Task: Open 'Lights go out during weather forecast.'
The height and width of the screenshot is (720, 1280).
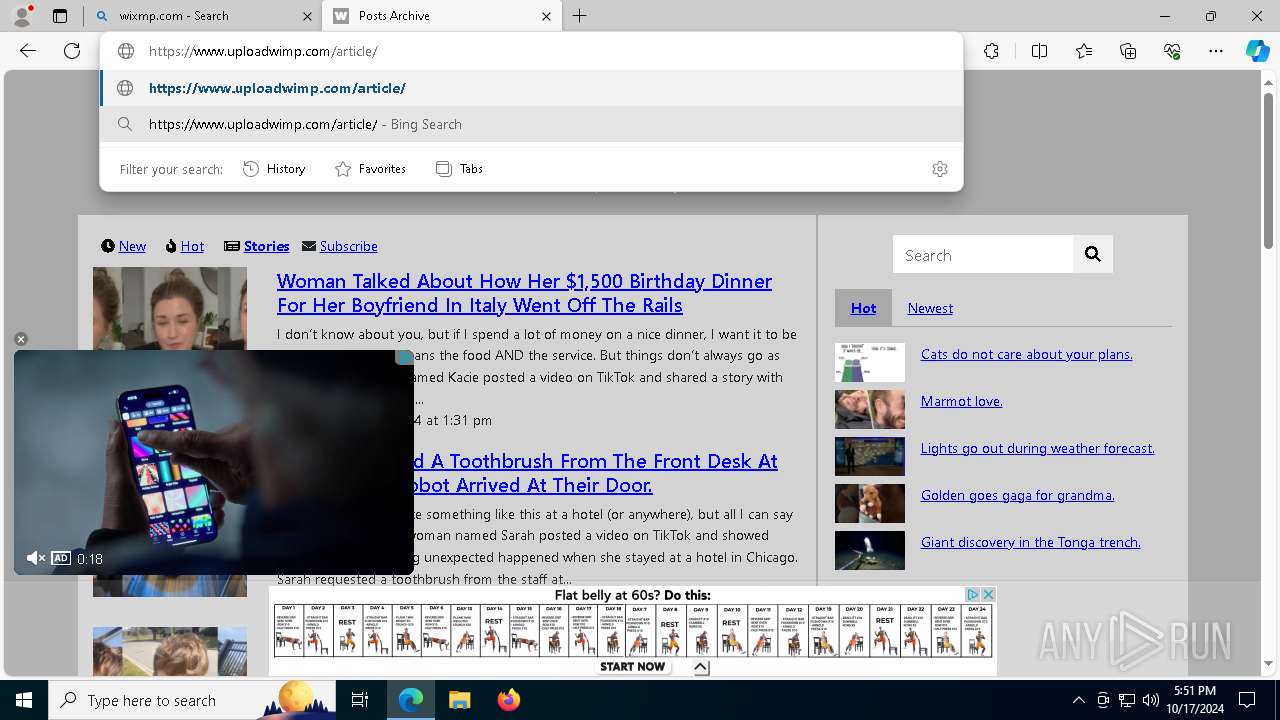Action: [x=1037, y=448]
